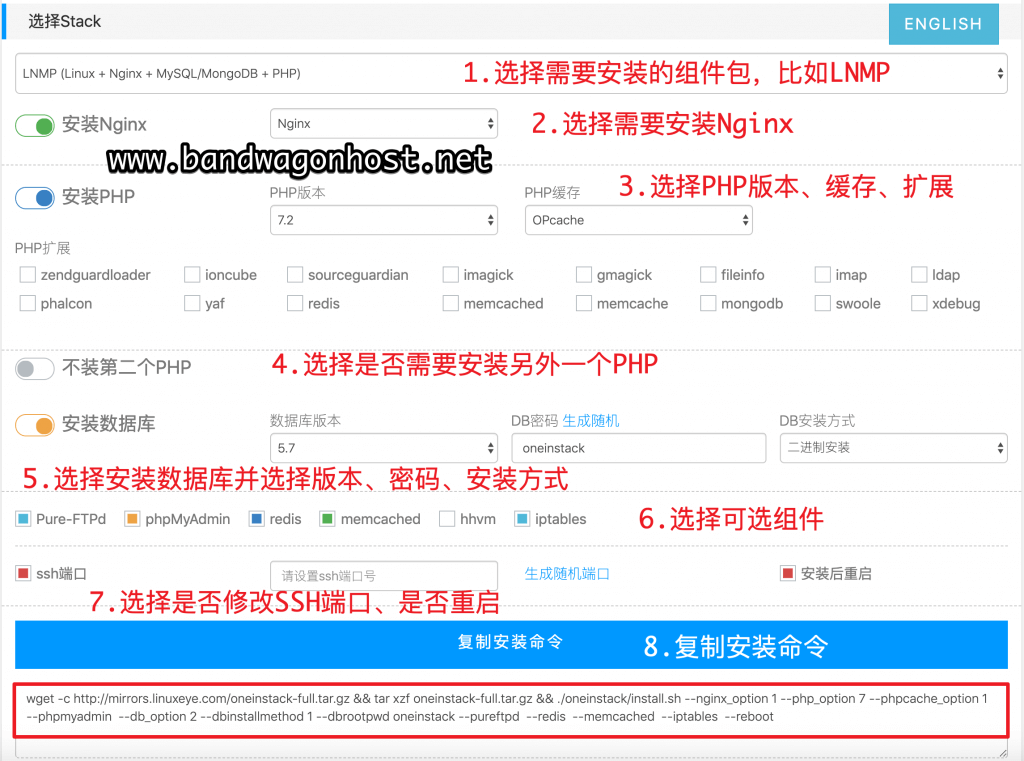Check the memcache extension without the d
The height and width of the screenshot is (761, 1024).
tap(583, 303)
